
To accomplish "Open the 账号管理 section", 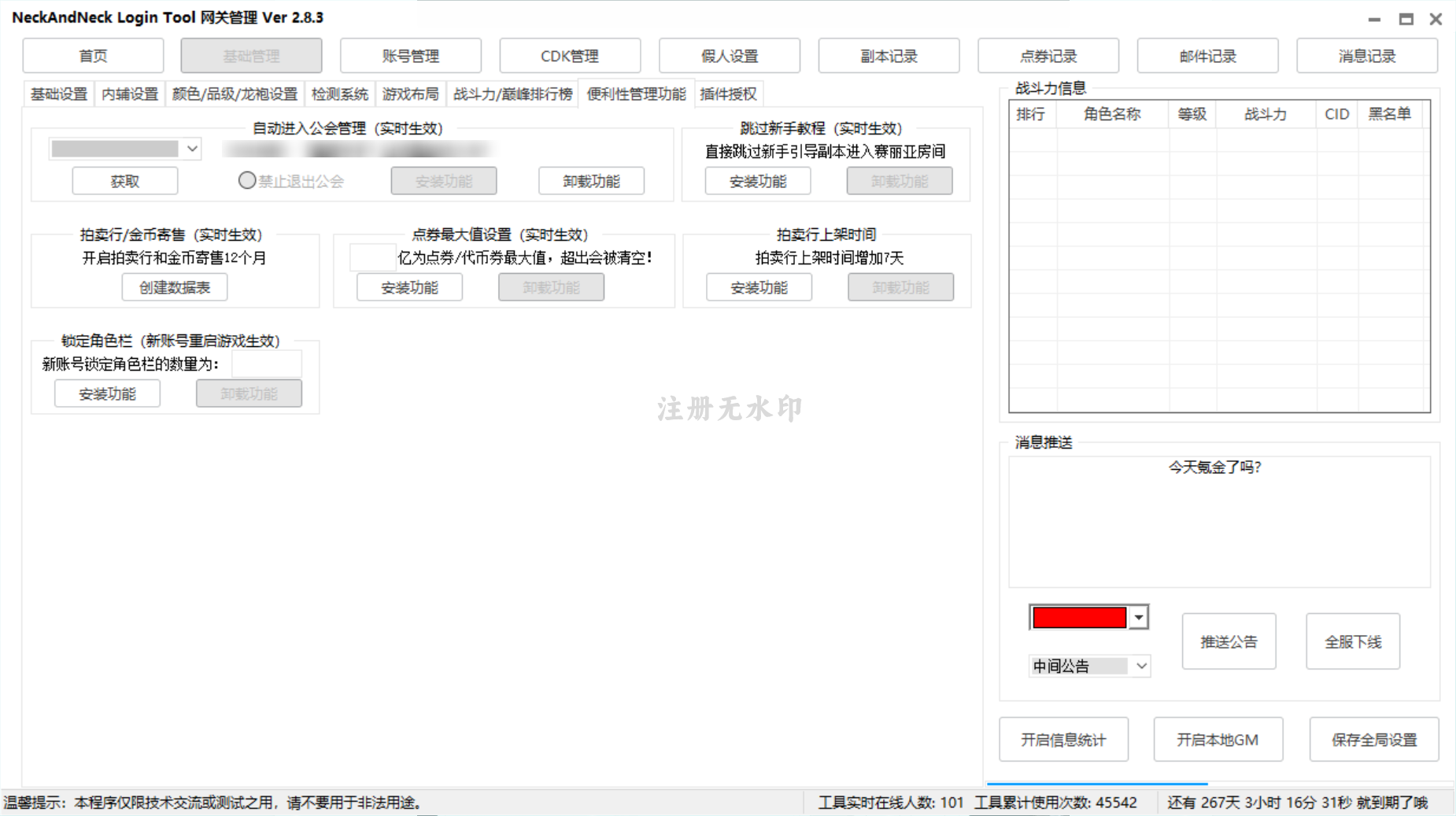I will click(410, 56).
